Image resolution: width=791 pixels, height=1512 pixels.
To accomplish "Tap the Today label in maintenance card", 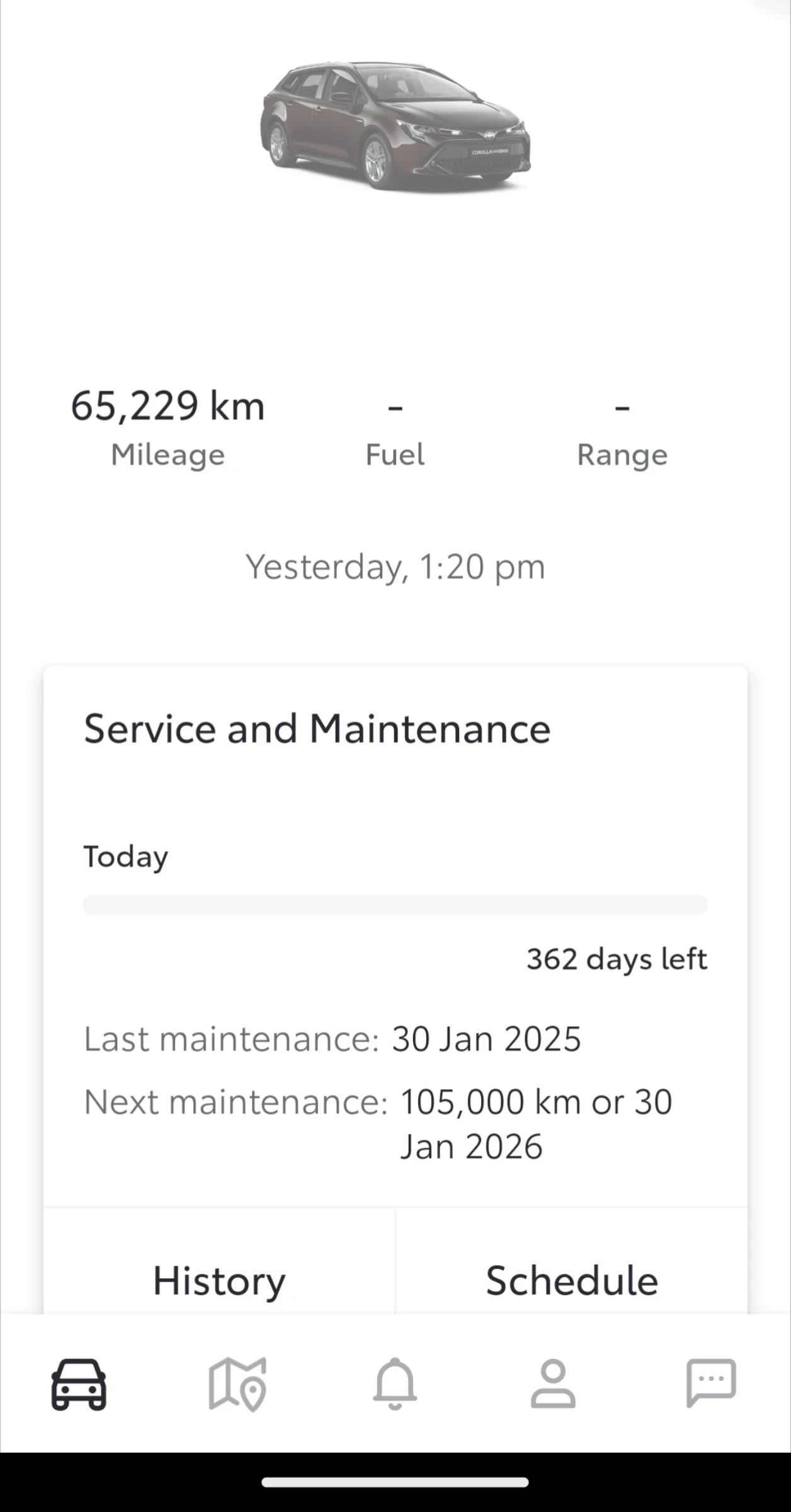I will (x=126, y=857).
